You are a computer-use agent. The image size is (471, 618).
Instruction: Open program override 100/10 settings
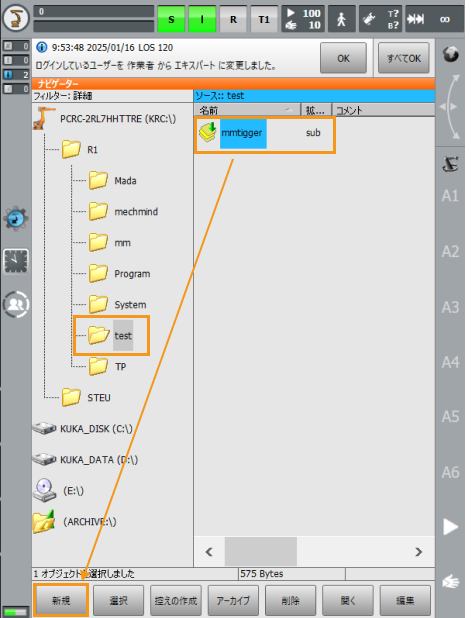point(303,19)
